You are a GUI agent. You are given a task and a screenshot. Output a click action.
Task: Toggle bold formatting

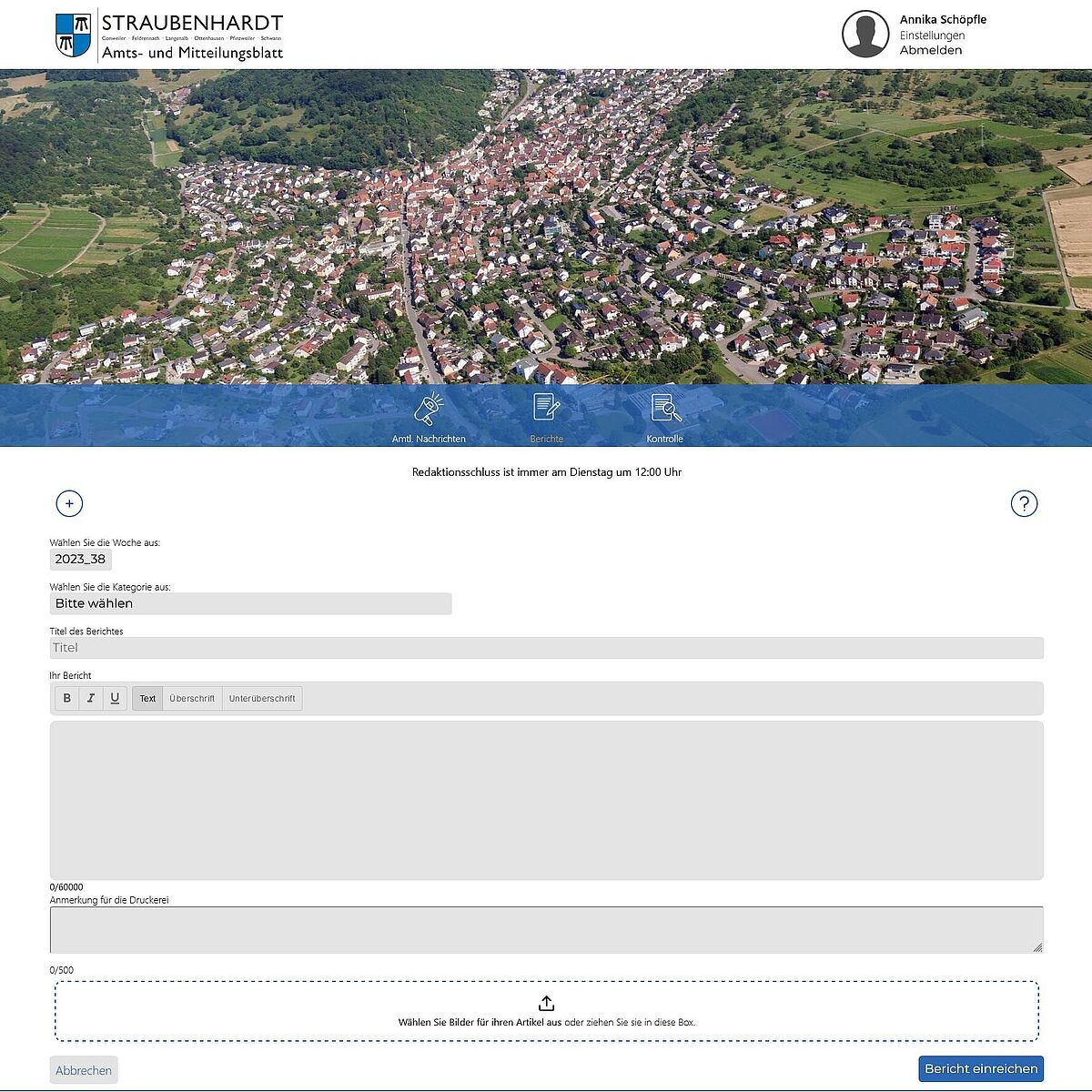(66, 698)
